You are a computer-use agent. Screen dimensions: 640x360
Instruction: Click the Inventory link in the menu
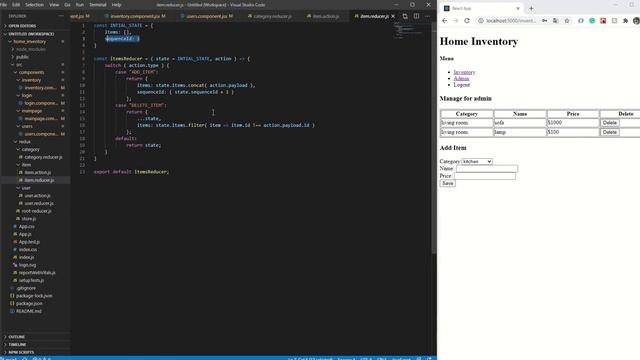point(464,72)
